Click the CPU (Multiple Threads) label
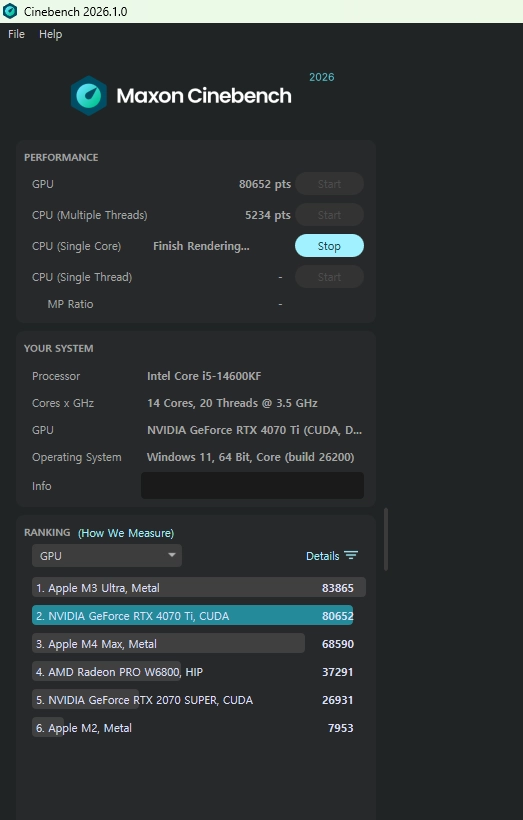 (89, 215)
